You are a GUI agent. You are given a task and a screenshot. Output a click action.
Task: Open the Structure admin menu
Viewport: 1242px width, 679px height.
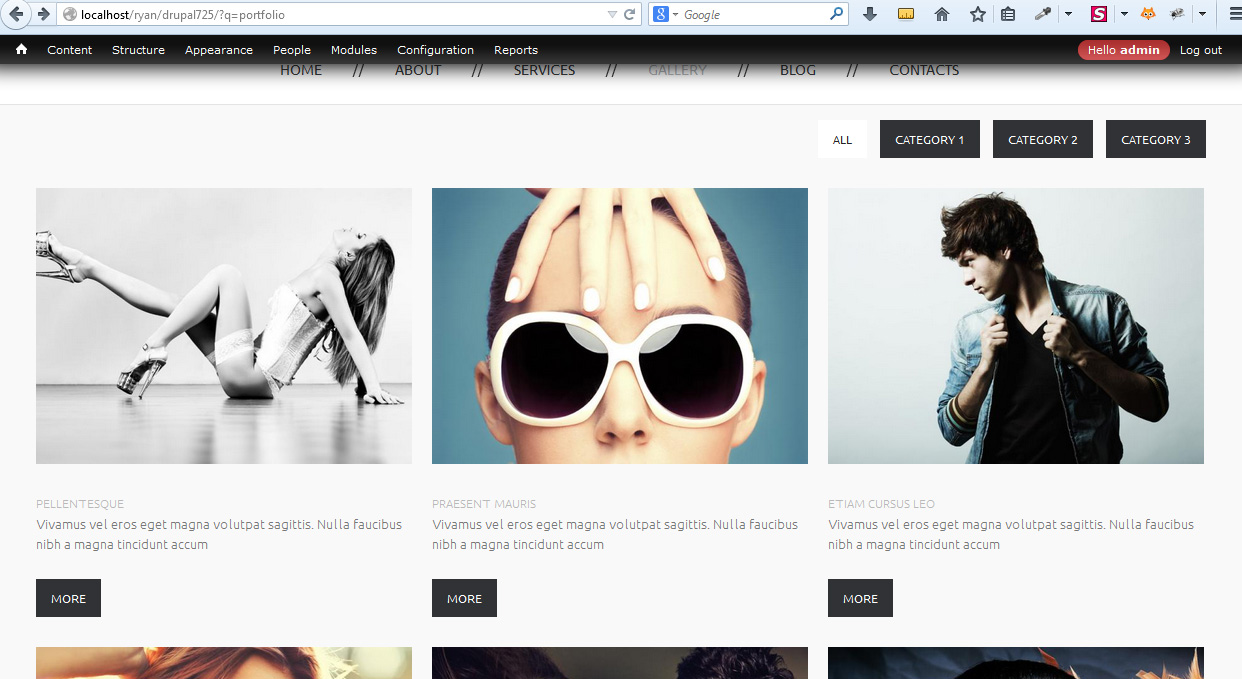(x=138, y=50)
